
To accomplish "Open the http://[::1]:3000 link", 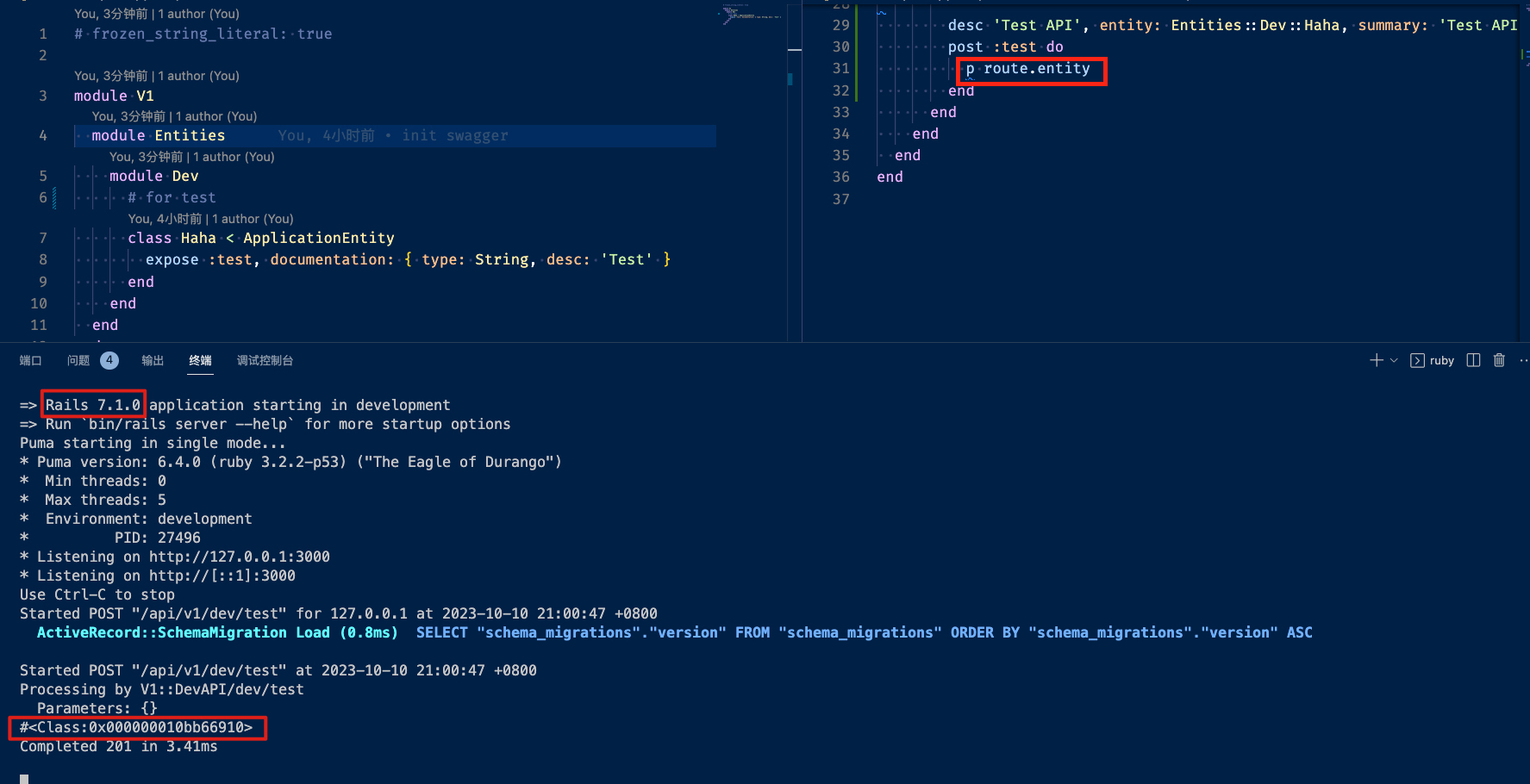I will 228,576.
